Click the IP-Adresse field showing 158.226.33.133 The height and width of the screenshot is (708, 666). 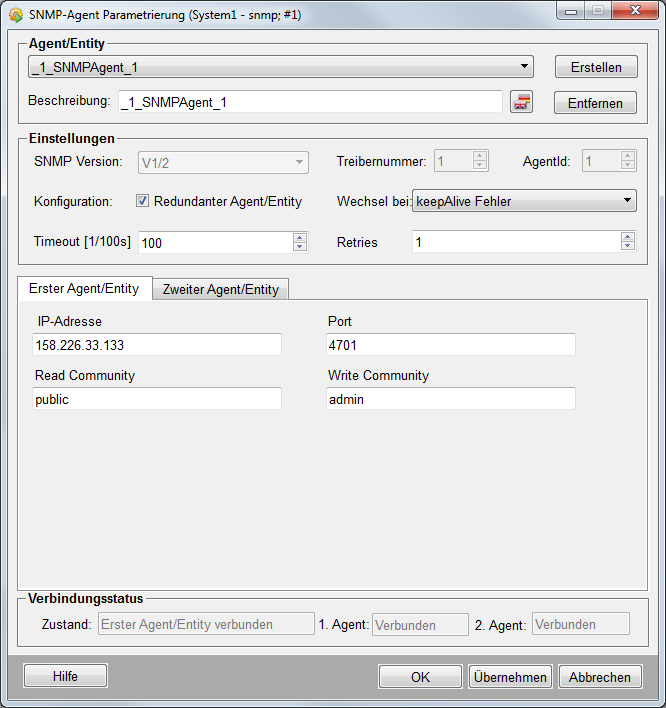pyautogui.click(x=157, y=345)
